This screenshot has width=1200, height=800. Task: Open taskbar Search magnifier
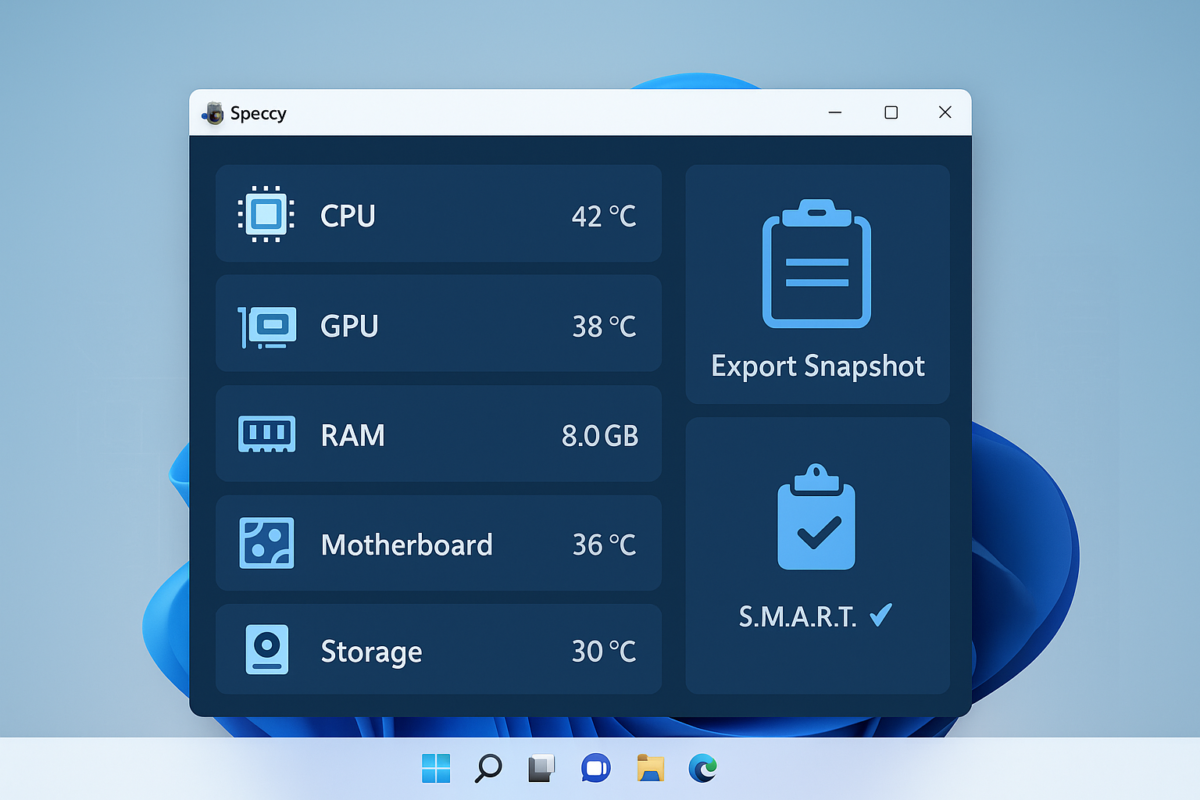click(488, 768)
